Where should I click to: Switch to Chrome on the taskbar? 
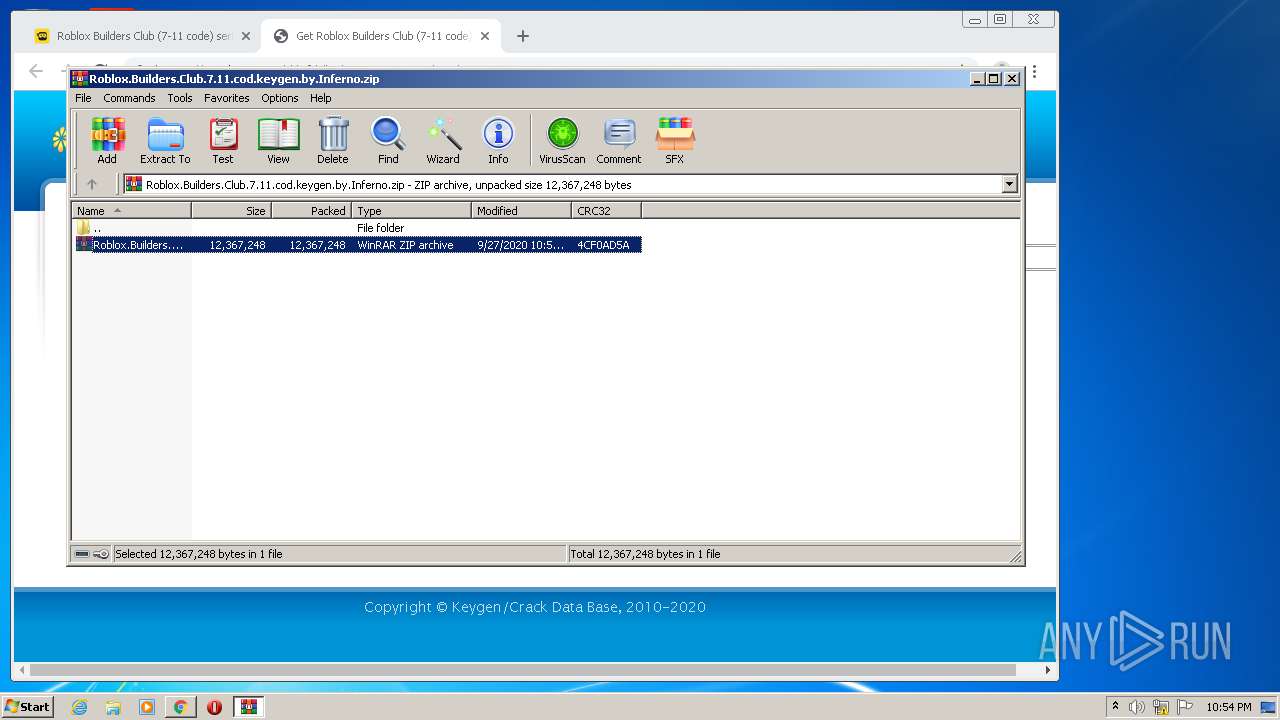click(180, 707)
